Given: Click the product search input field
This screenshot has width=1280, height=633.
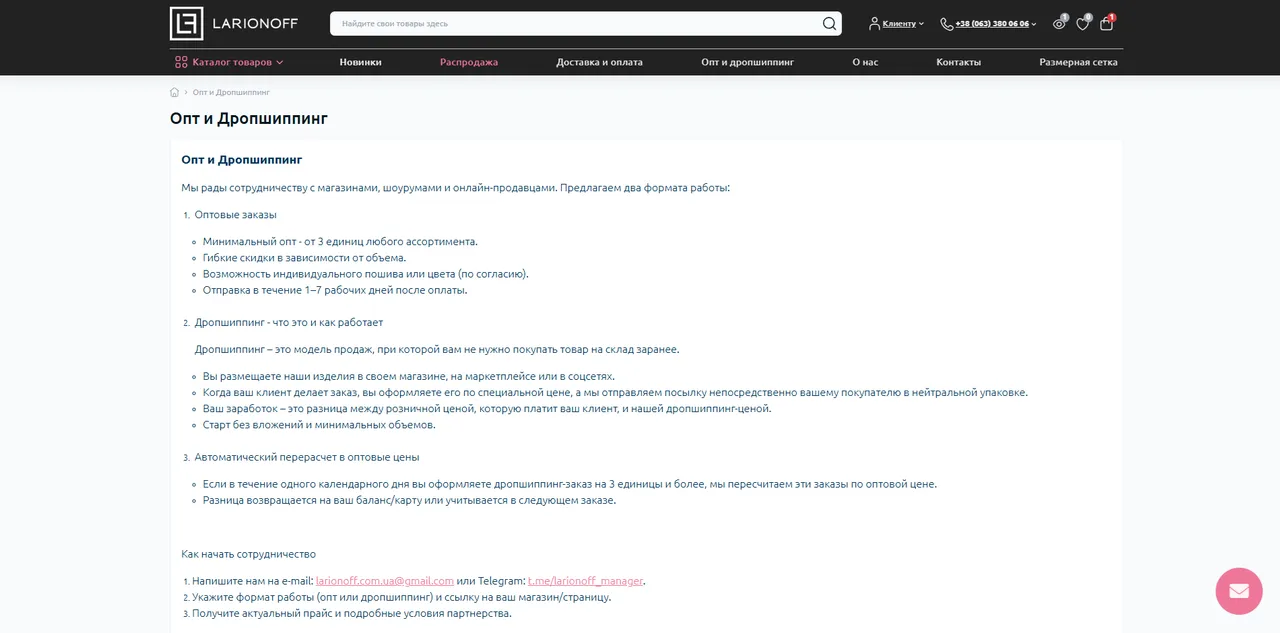Looking at the screenshot, I should click(575, 23).
